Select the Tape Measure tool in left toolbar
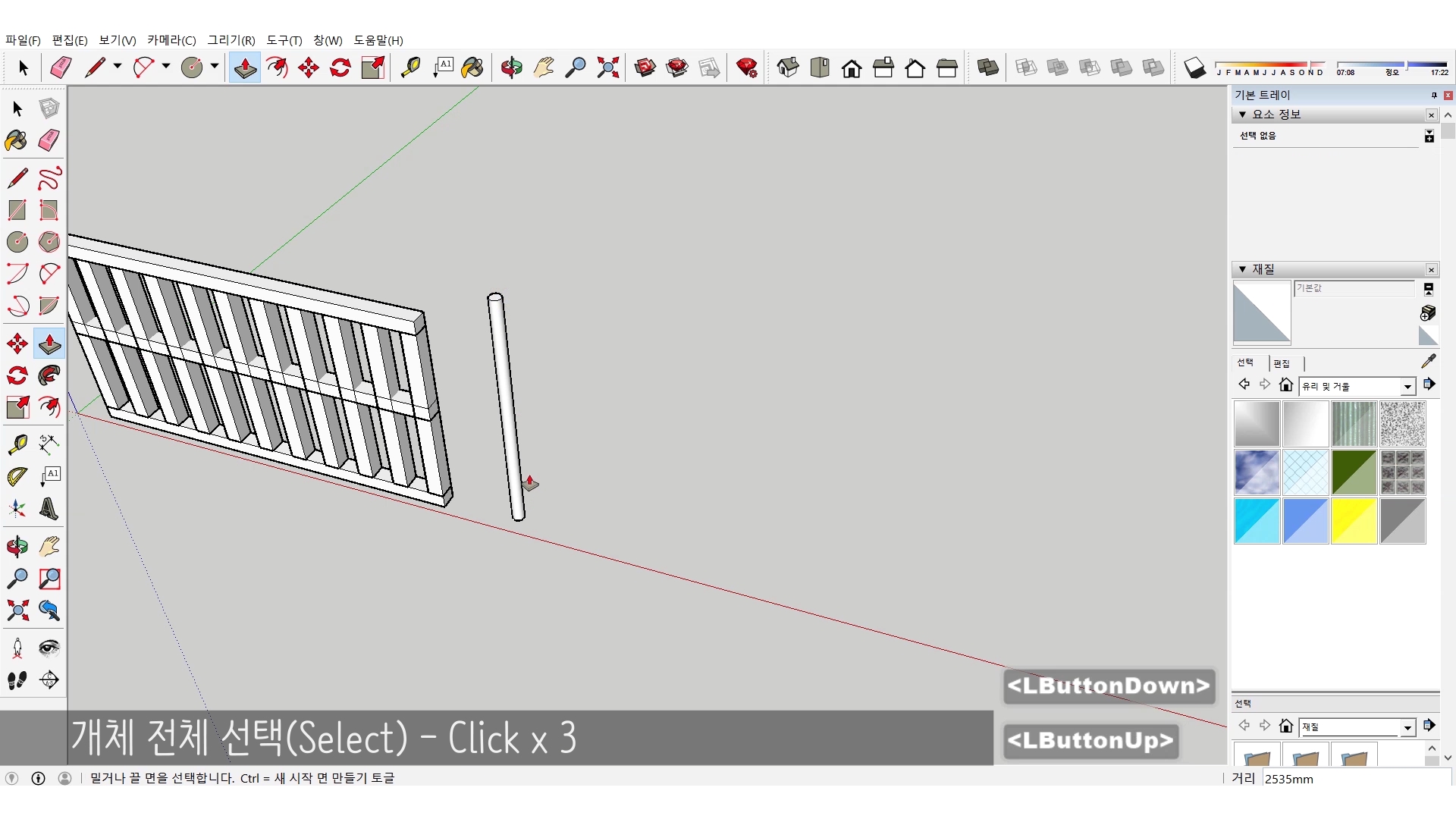Image resolution: width=1456 pixels, height=819 pixels. (x=17, y=444)
